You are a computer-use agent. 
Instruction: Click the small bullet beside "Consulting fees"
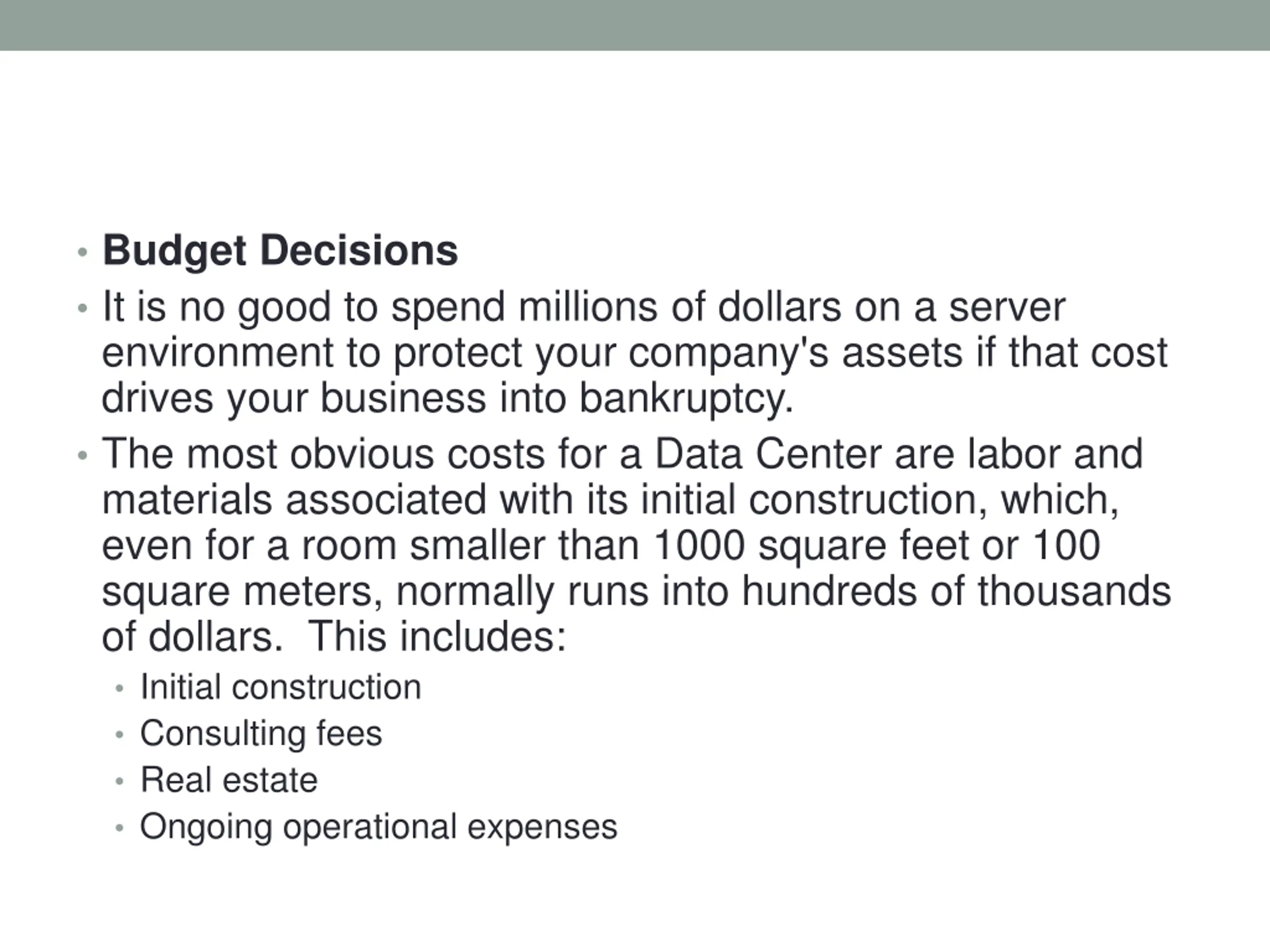point(120,734)
